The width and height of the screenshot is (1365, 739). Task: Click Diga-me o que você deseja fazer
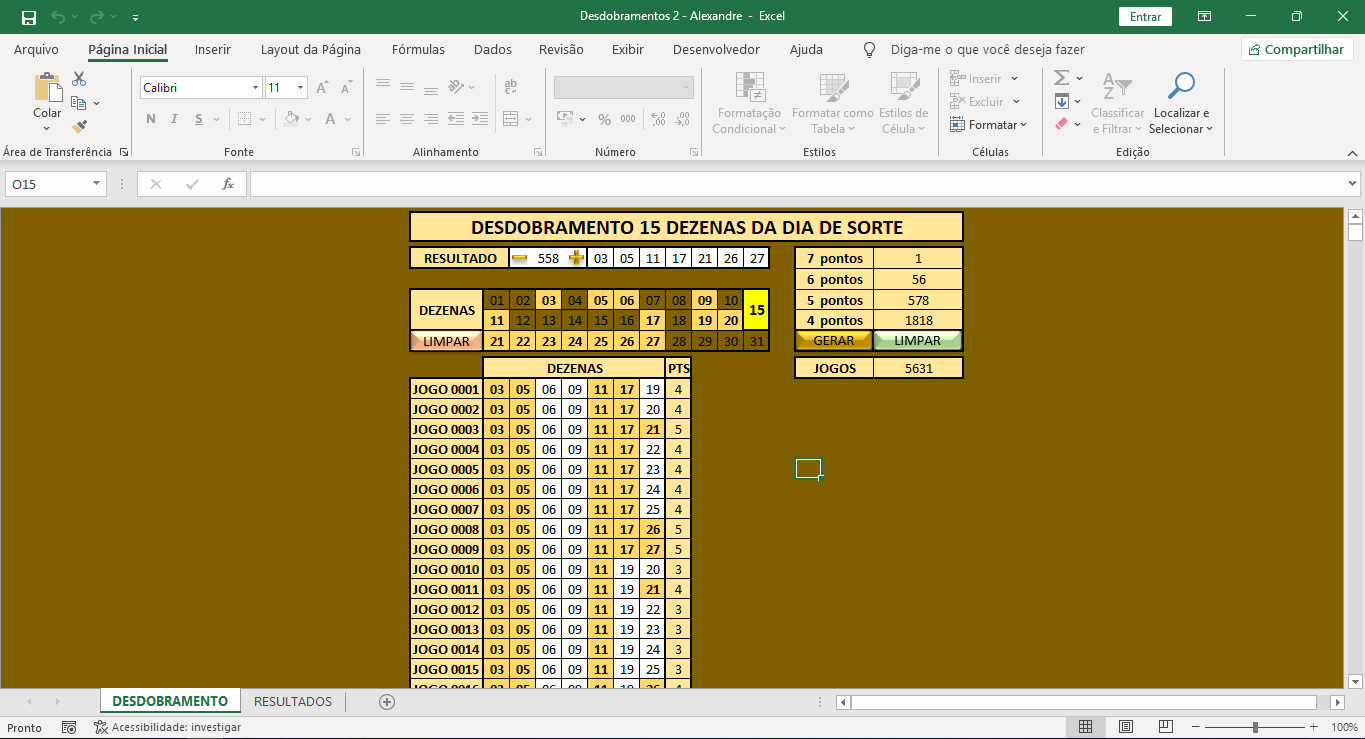pyautogui.click(x=987, y=49)
